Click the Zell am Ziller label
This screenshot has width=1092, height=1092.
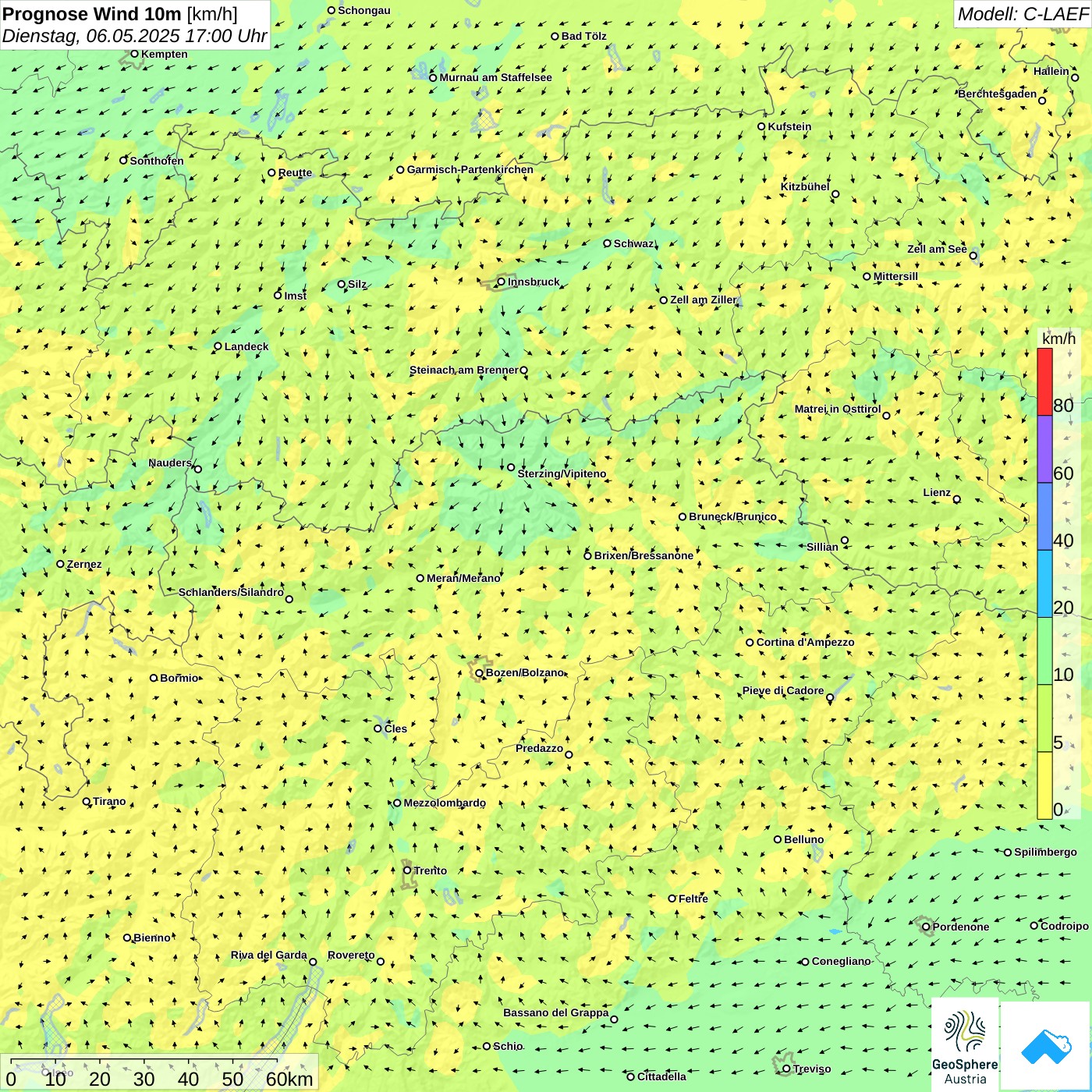click(x=704, y=300)
